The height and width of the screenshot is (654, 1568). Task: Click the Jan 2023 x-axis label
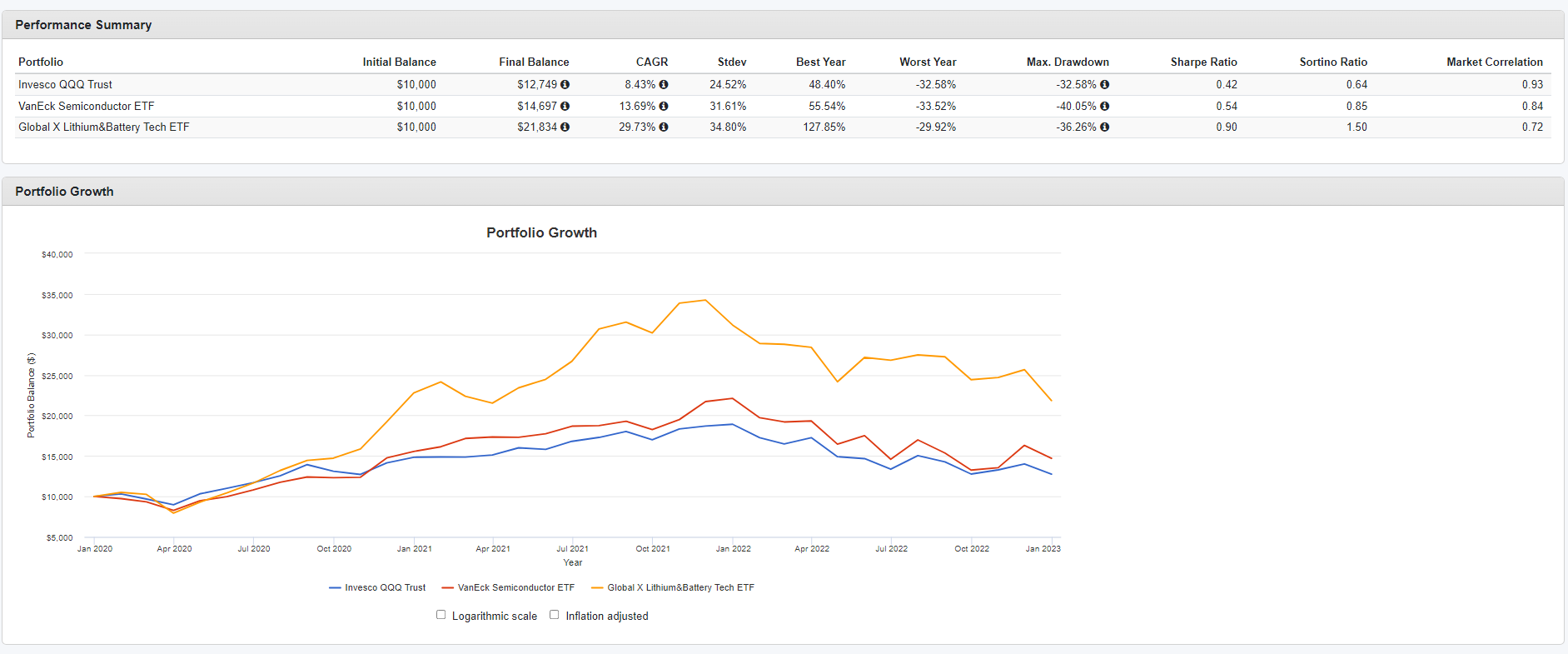(1043, 549)
